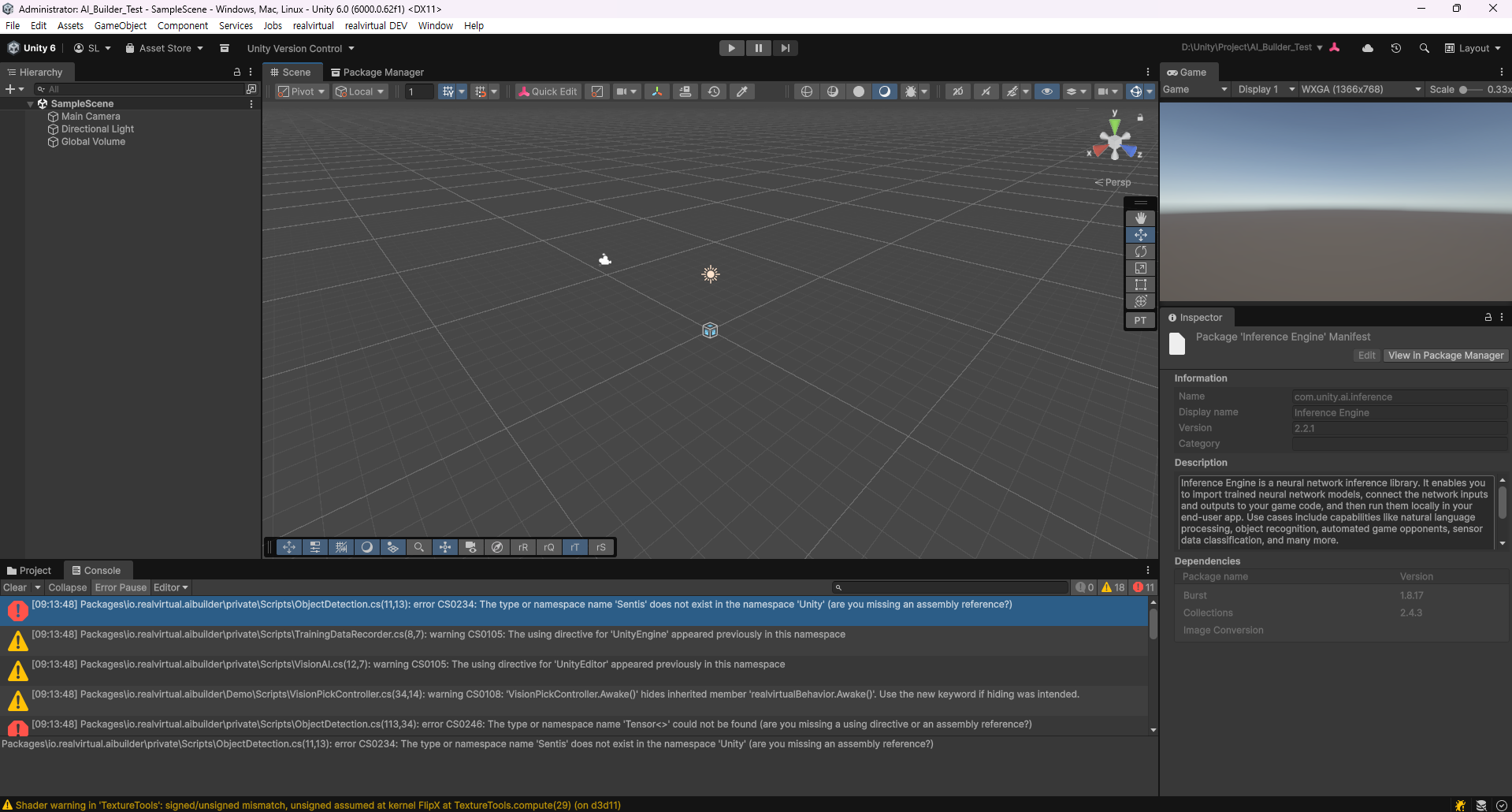
Task: Open the Undo History clock icon
Action: [x=1395, y=48]
